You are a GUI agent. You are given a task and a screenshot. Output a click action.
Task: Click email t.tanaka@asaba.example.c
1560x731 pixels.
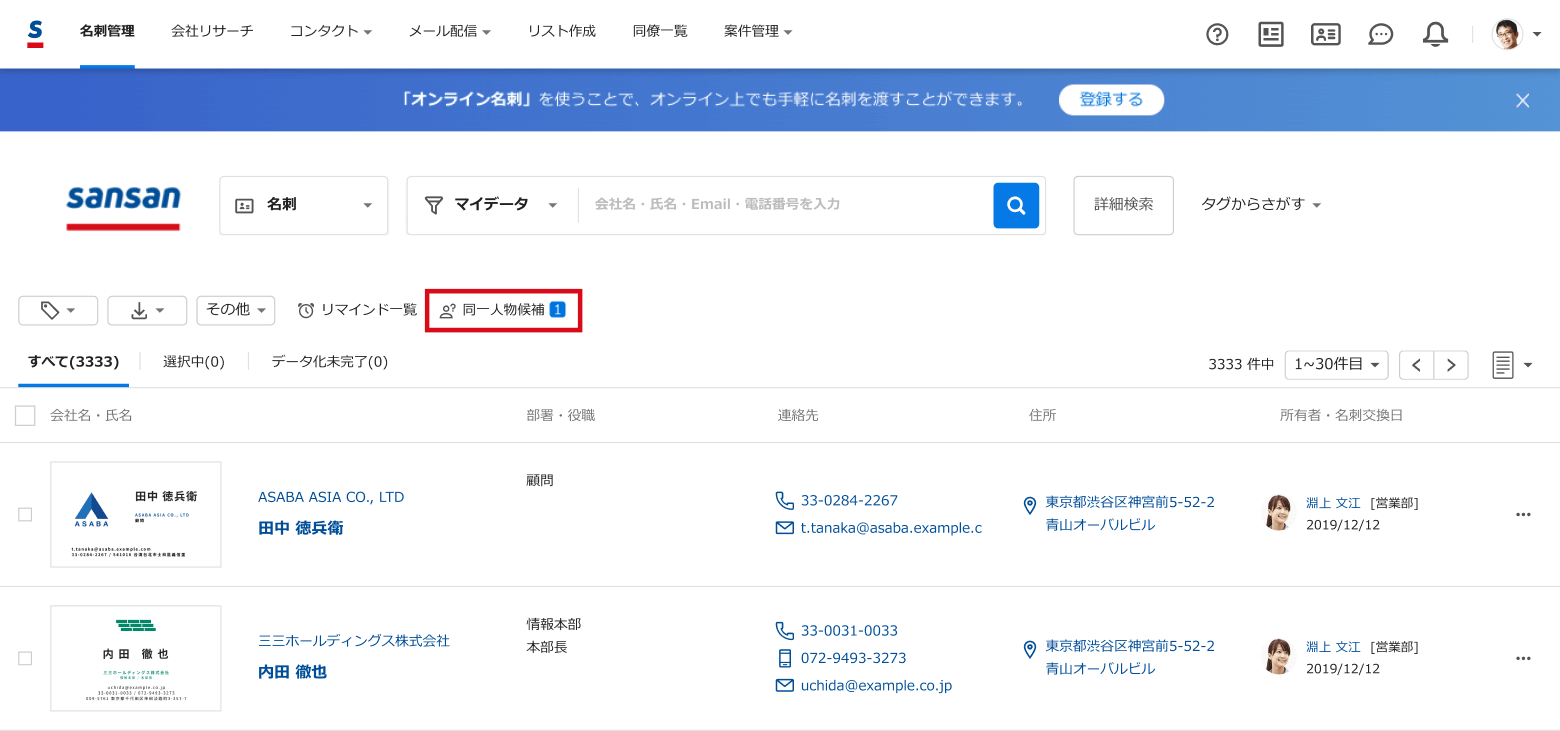(891, 528)
